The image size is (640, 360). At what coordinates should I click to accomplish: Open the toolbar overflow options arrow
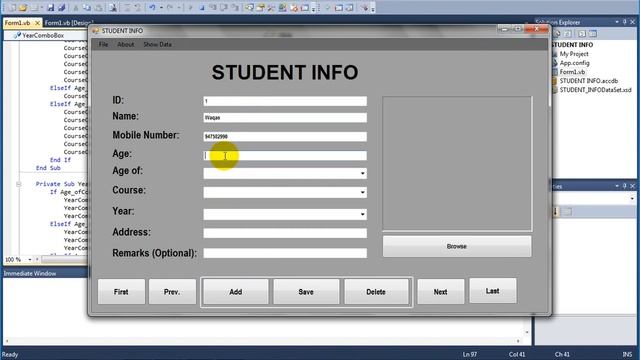[313, 9]
